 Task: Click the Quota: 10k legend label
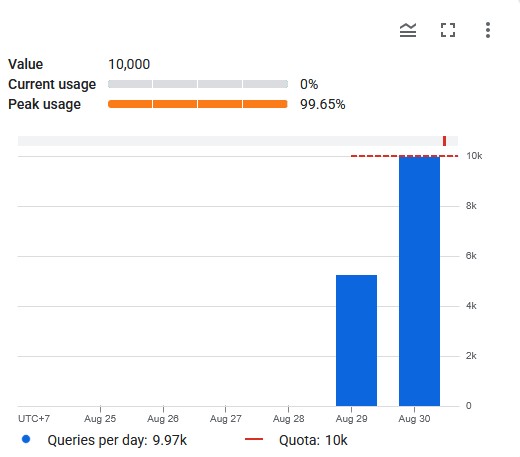click(313, 440)
